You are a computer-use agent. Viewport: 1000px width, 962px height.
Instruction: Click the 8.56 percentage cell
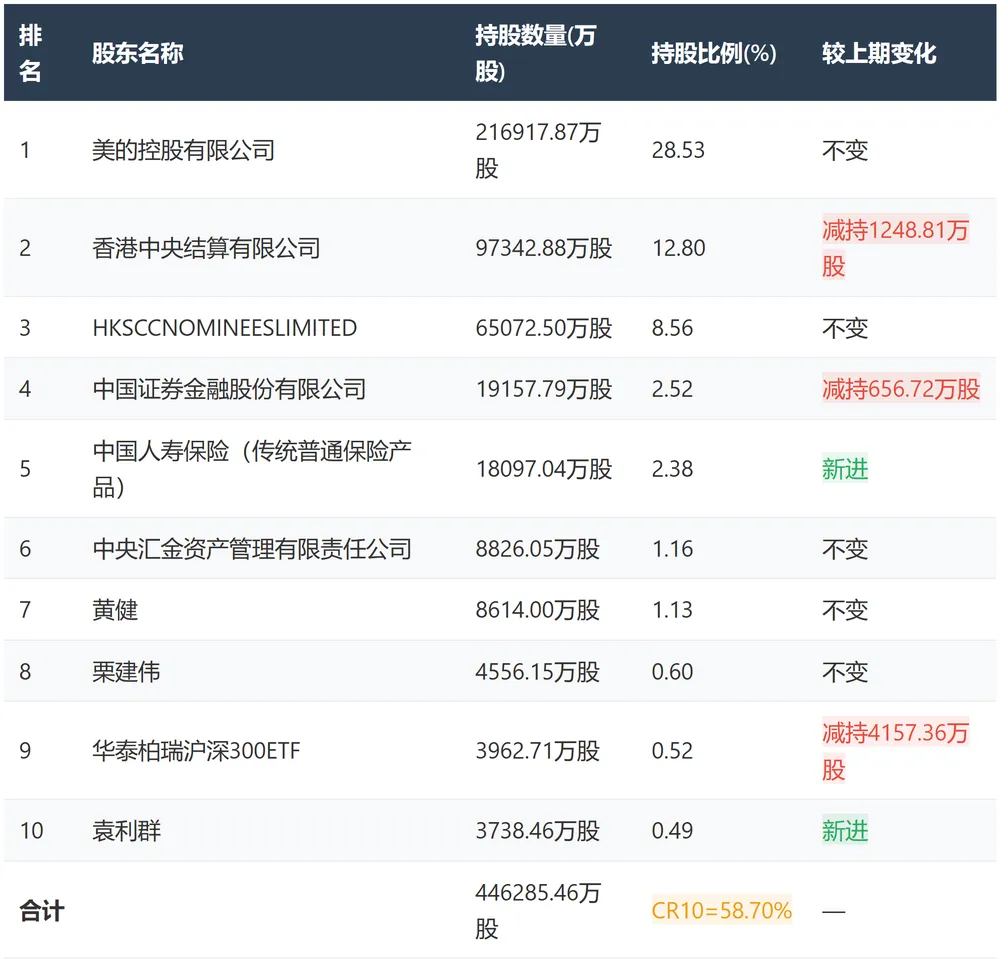point(672,328)
